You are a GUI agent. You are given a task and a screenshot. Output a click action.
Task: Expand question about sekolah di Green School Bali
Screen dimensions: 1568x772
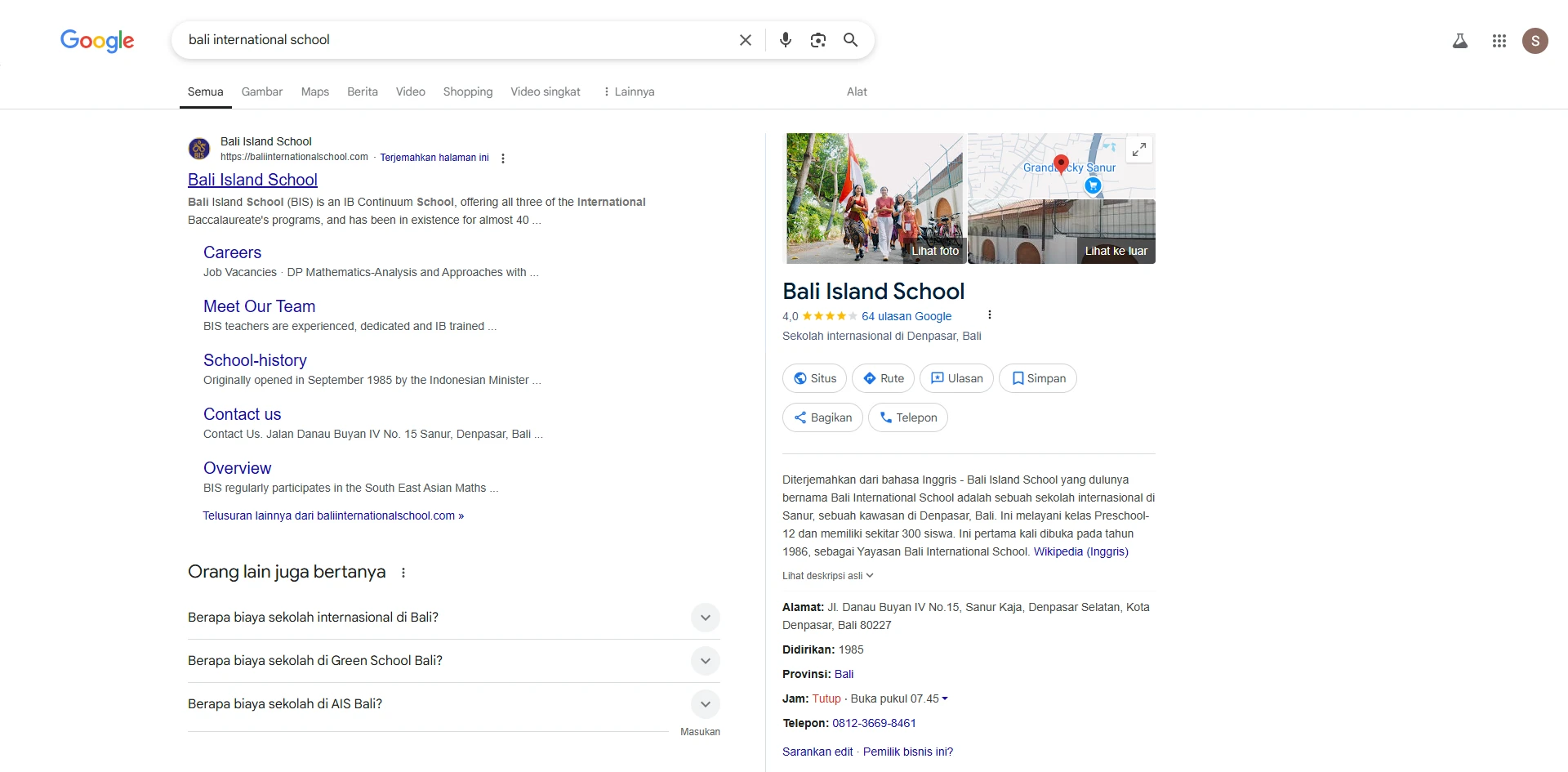coord(705,660)
